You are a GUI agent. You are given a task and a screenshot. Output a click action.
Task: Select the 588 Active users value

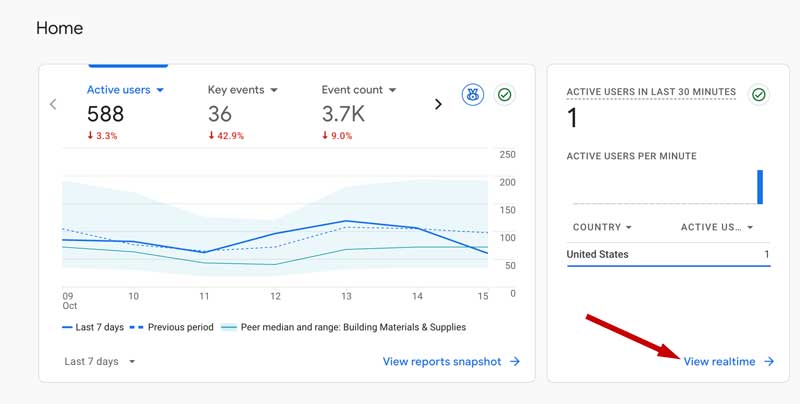click(105, 114)
